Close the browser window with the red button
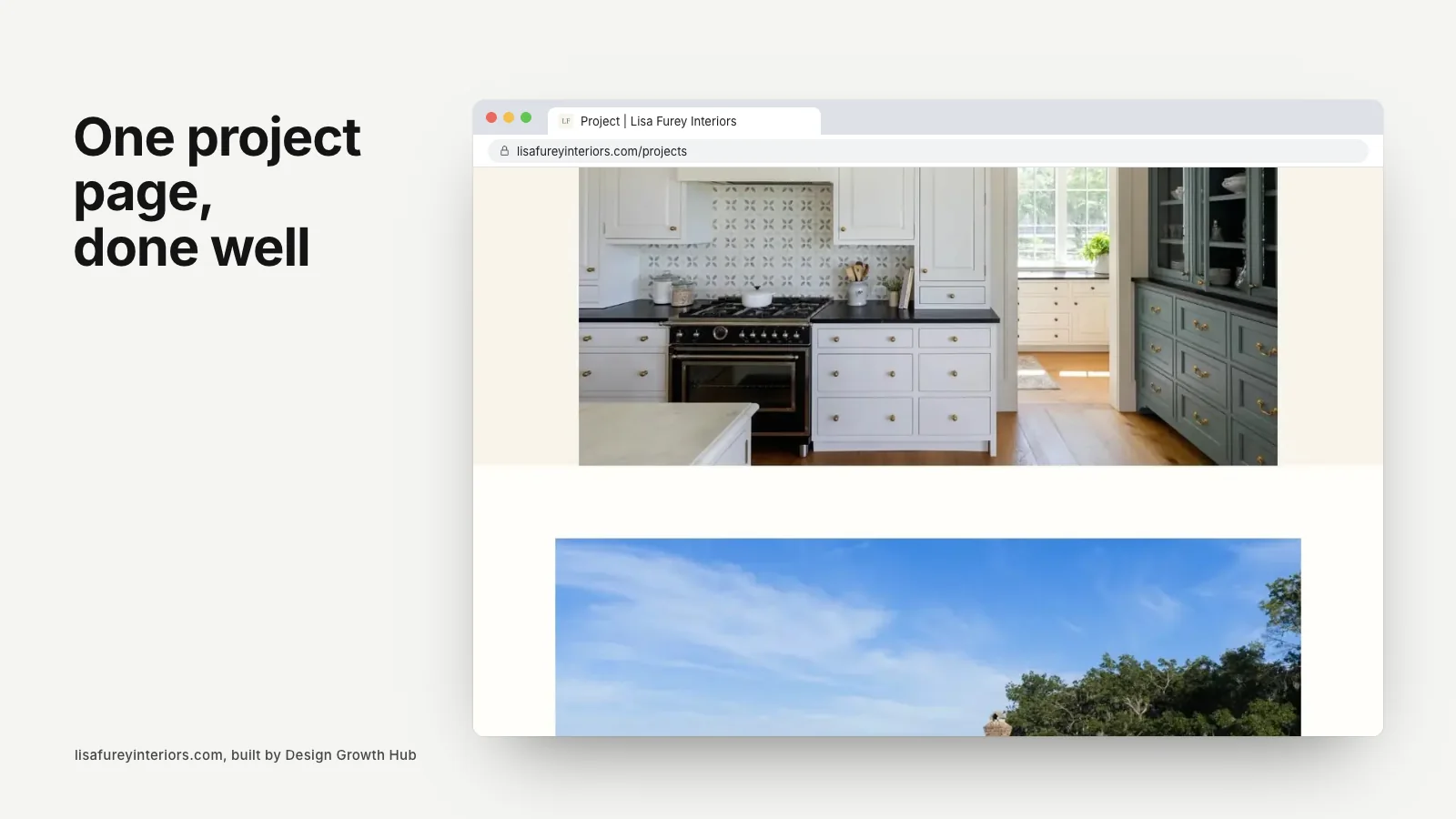The height and width of the screenshot is (819, 1456). pyautogui.click(x=491, y=117)
